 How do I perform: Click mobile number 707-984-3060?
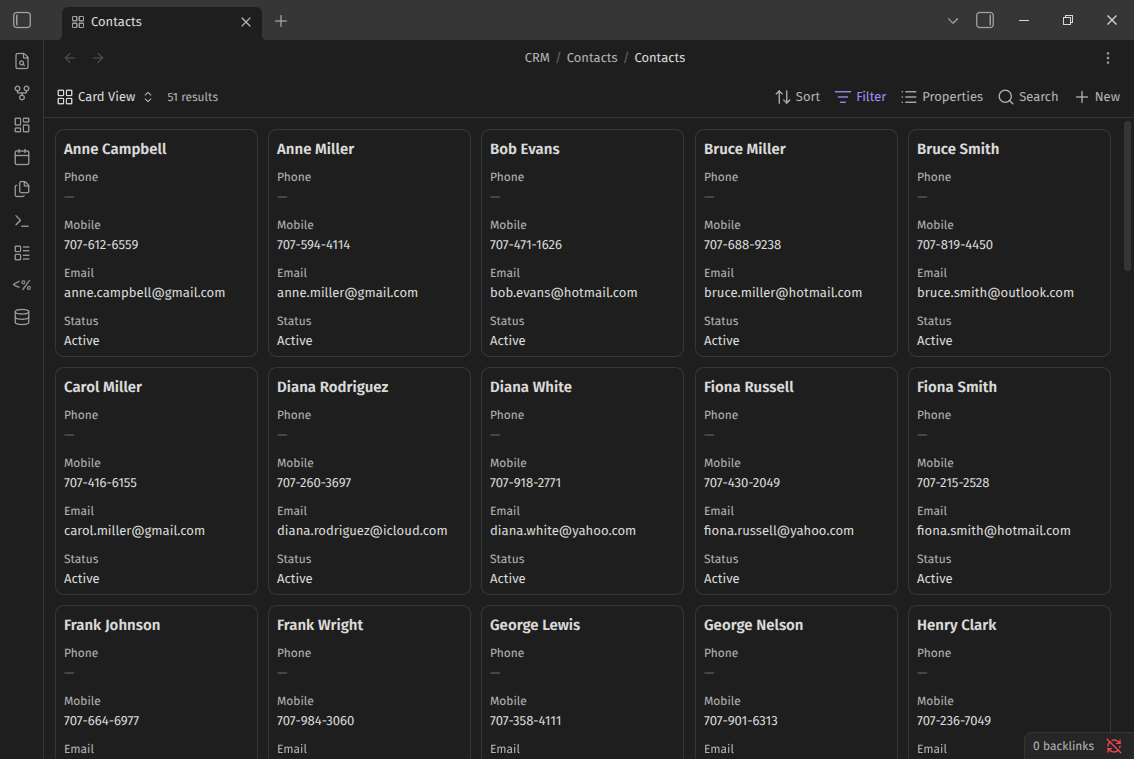tap(315, 721)
